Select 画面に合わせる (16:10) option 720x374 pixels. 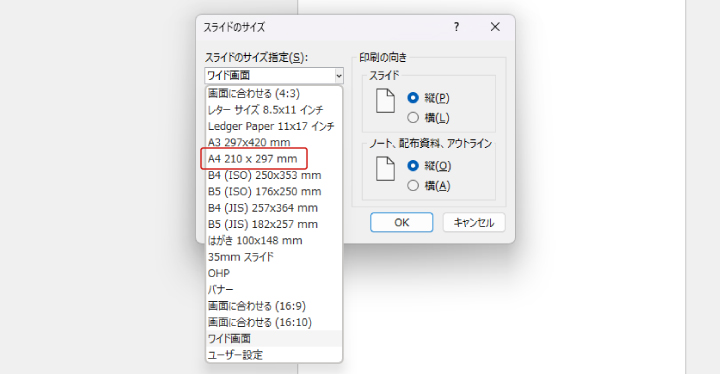coord(274,323)
